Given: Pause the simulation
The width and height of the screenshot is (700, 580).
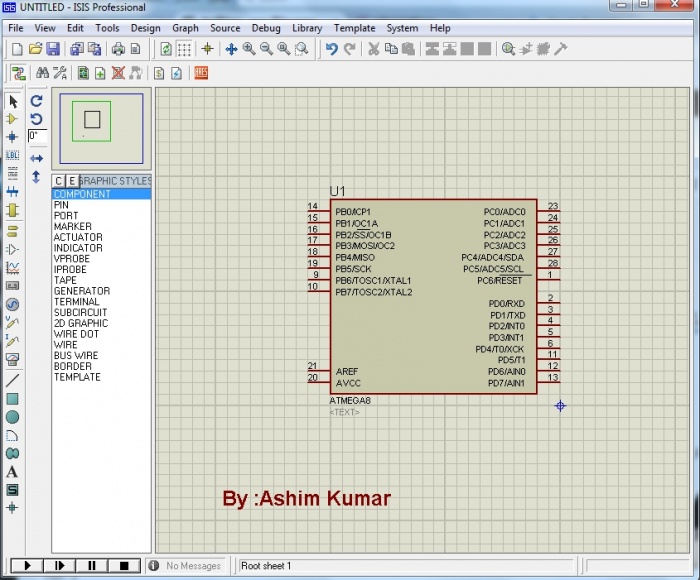Looking at the screenshot, I should [92, 566].
